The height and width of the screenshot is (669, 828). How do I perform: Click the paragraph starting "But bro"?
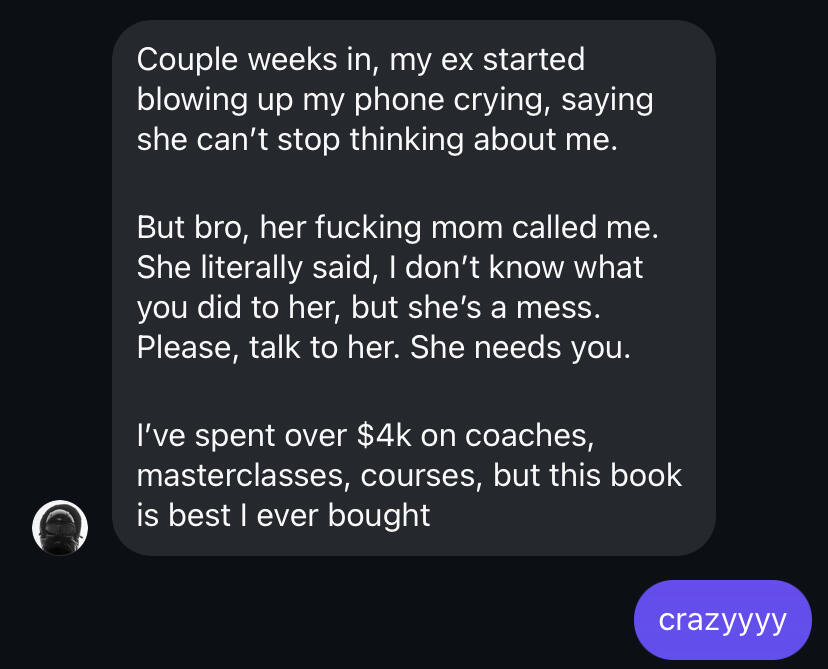click(x=398, y=286)
